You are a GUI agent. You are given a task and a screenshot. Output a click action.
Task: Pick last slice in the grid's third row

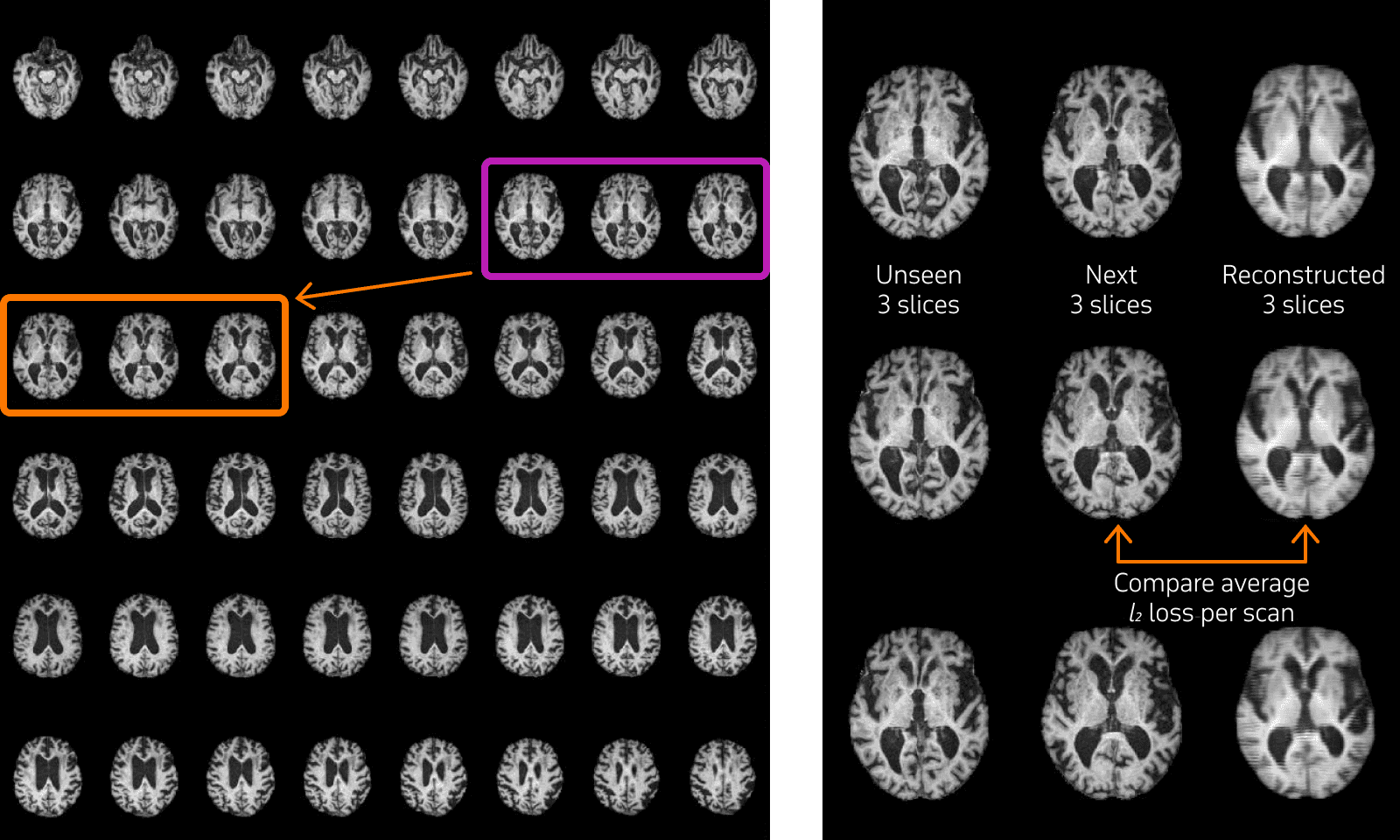(x=722, y=357)
